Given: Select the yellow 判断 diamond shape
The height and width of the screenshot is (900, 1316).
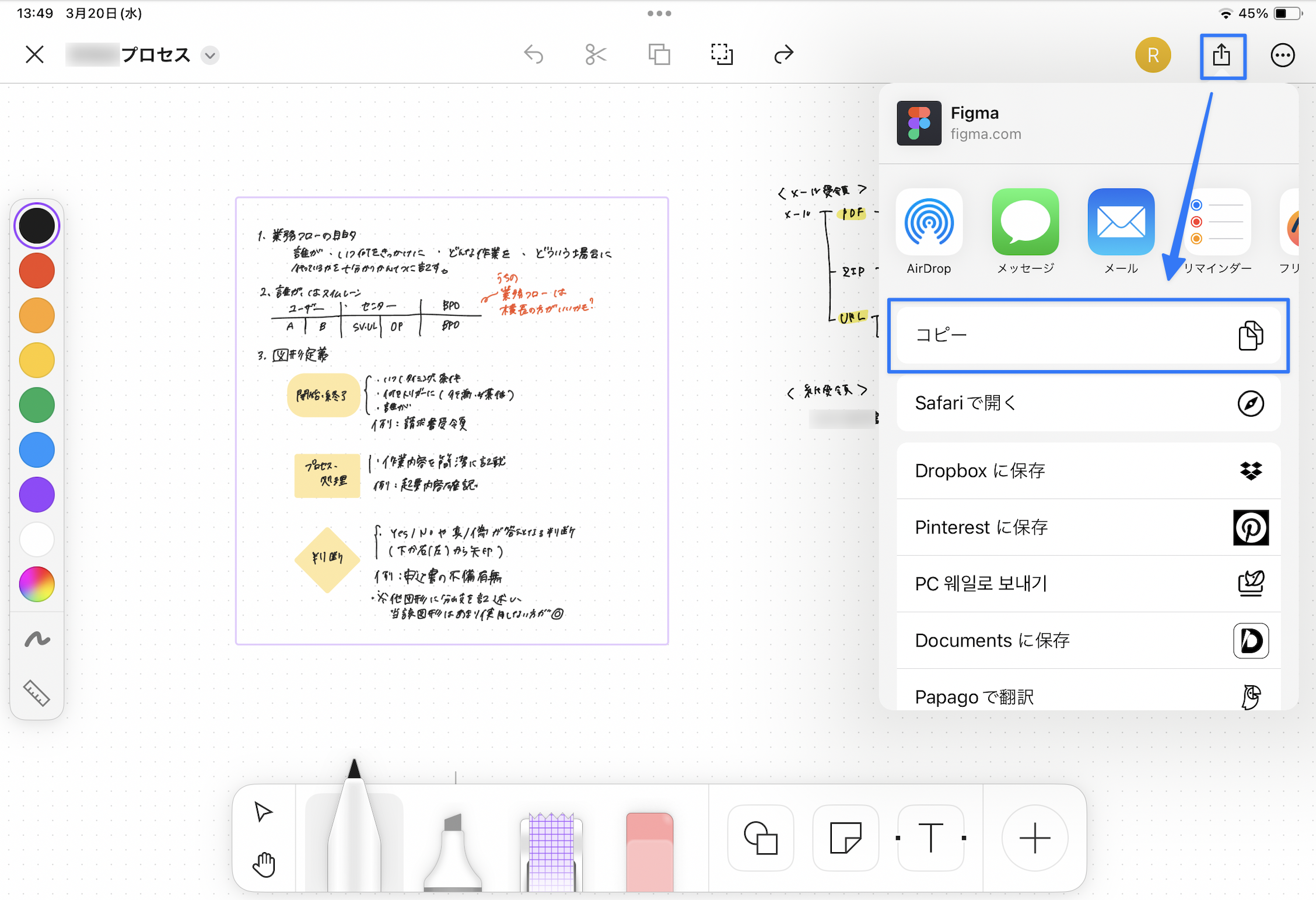Looking at the screenshot, I should [x=327, y=560].
